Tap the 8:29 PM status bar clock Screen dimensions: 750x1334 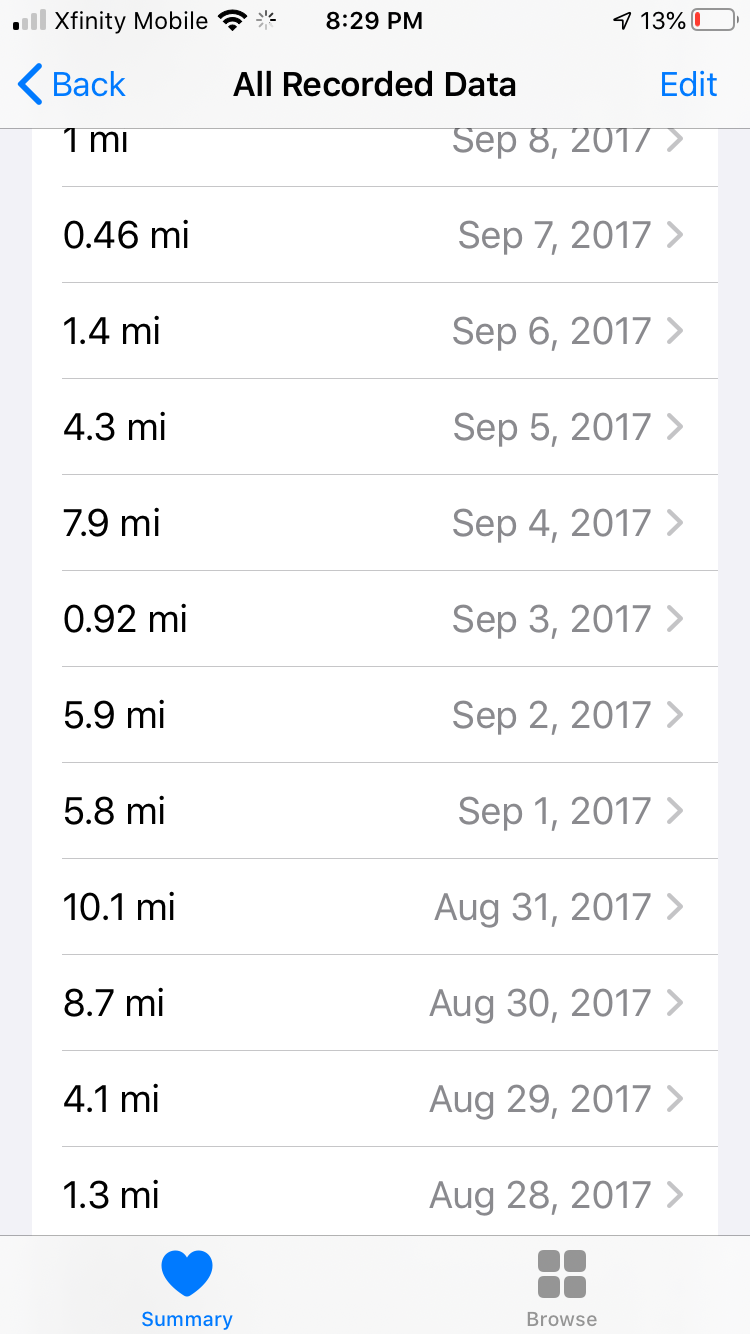374,20
